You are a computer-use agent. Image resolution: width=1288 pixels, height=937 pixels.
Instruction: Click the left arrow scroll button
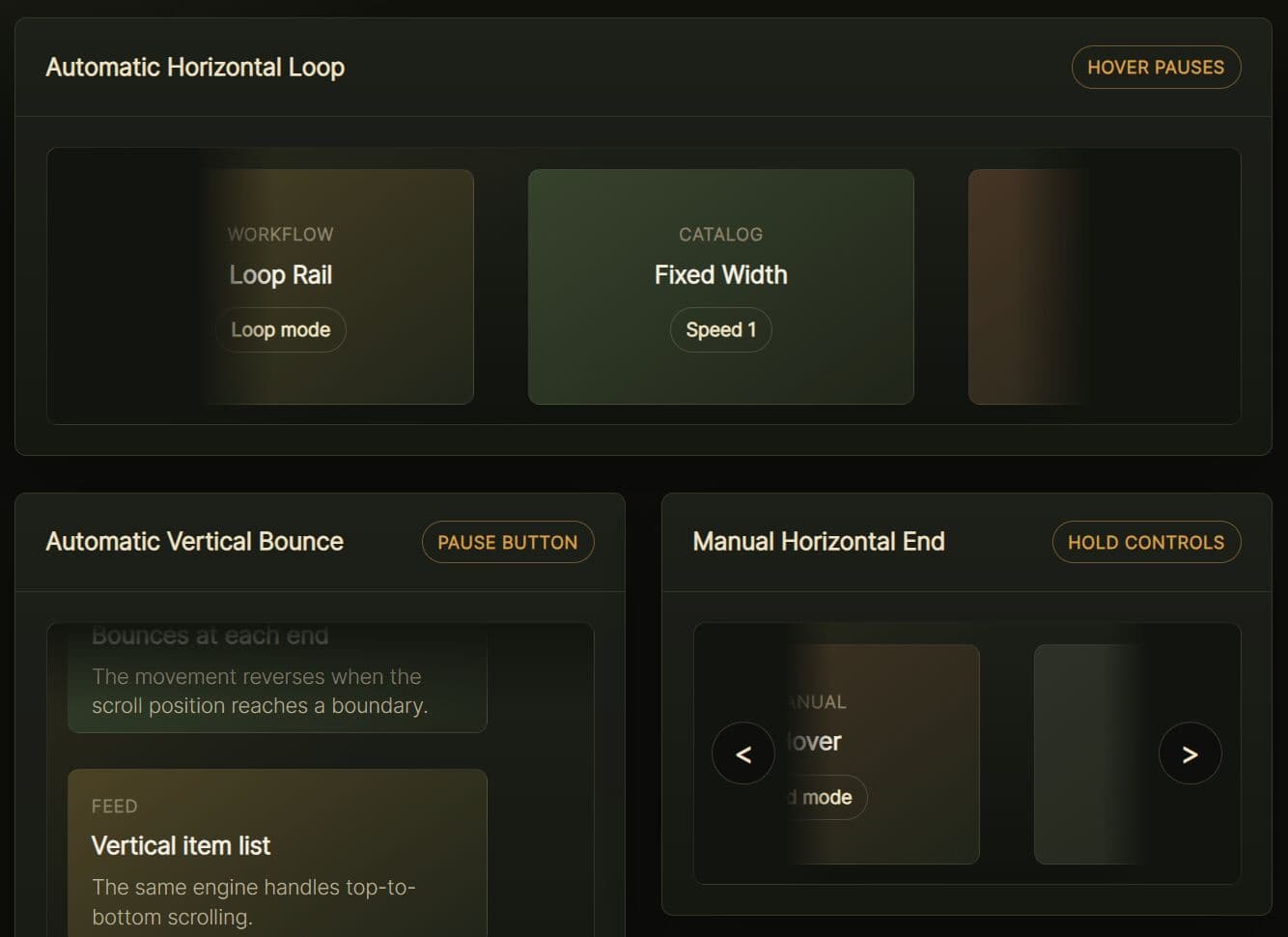(742, 753)
